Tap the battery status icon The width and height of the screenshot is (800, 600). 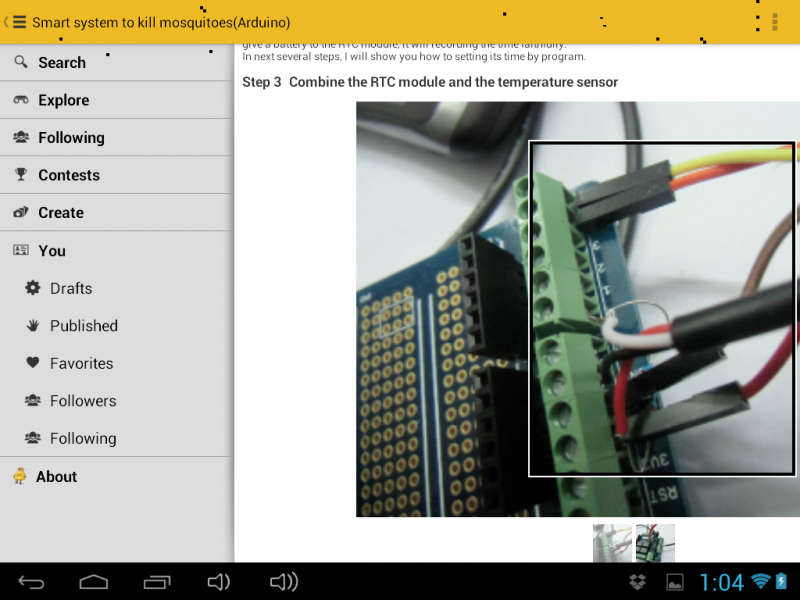781,581
